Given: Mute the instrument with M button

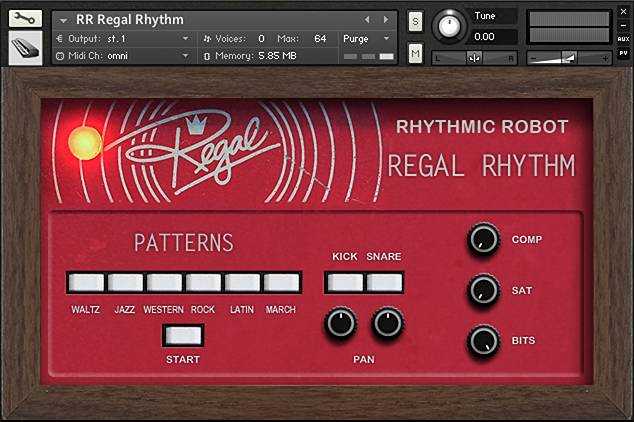Looking at the screenshot, I should (x=415, y=53).
